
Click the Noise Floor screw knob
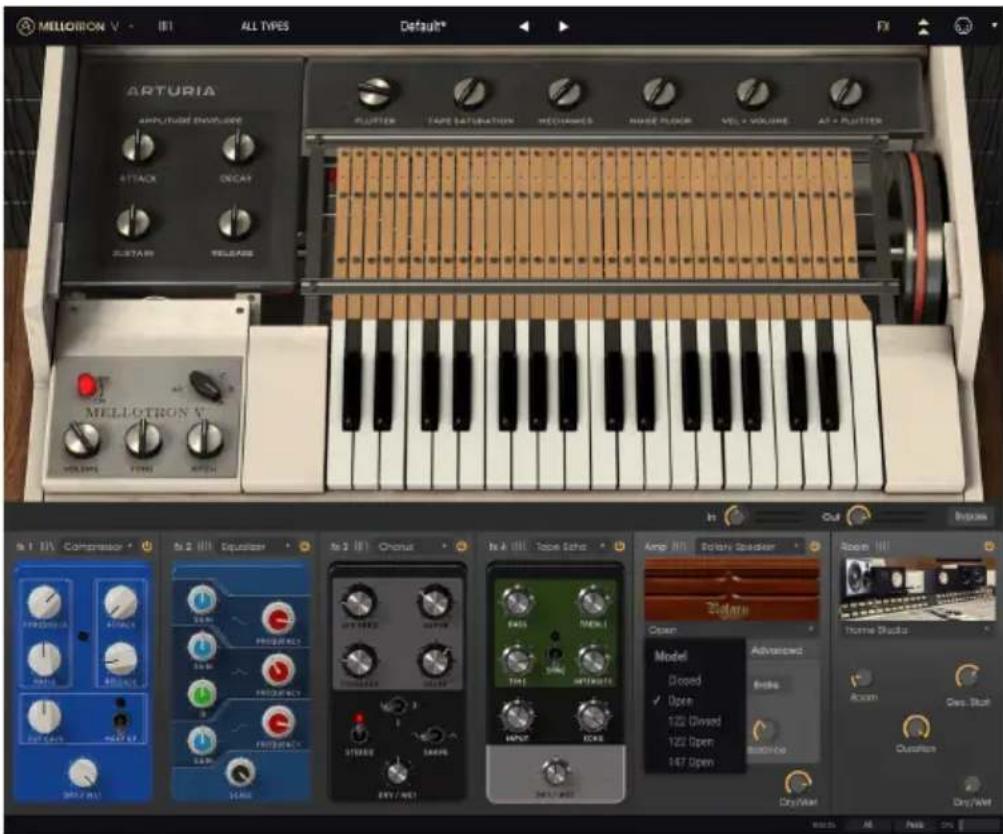[659, 93]
